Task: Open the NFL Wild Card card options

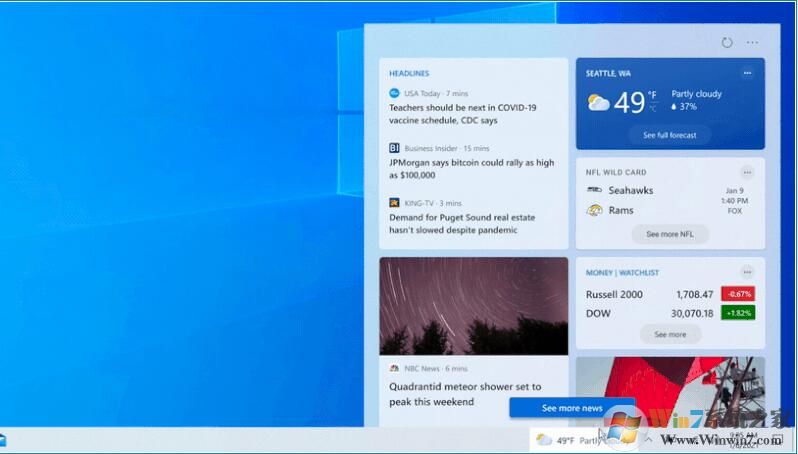Action: pos(747,172)
